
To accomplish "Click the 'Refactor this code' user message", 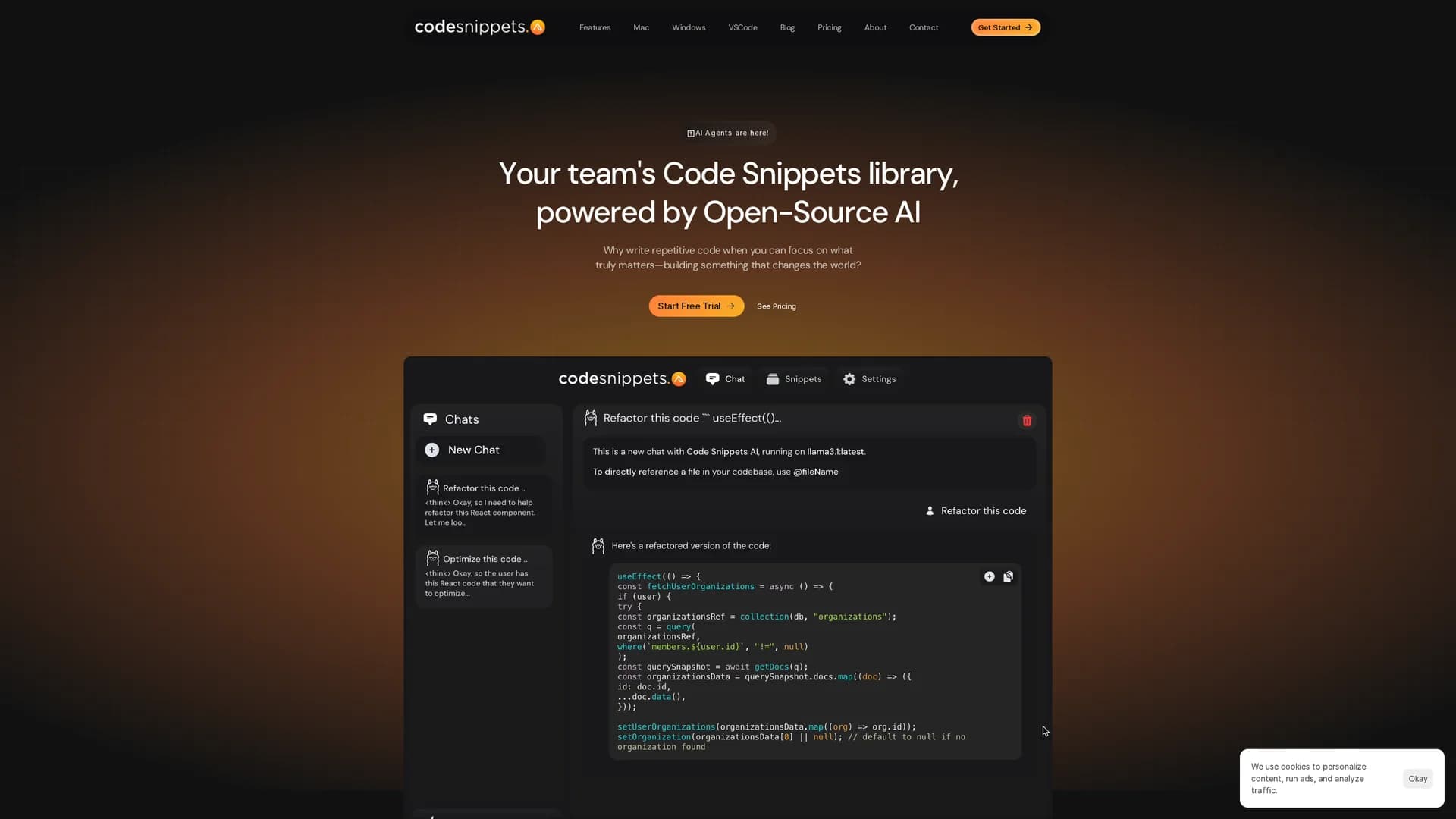I will 984,511.
